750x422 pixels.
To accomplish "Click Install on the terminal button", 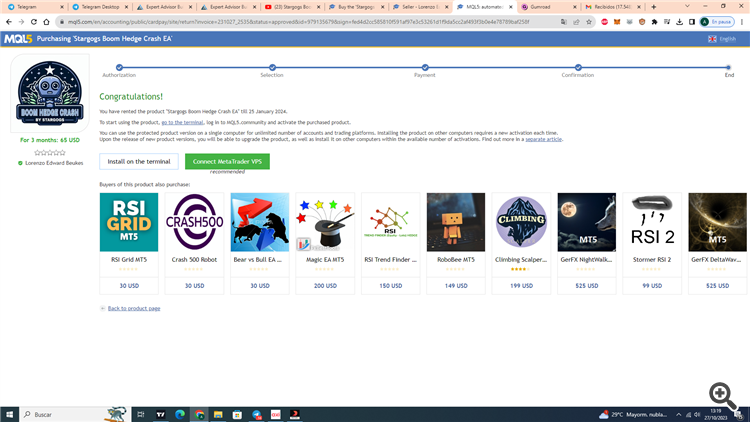I will click(x=139, y=161).
